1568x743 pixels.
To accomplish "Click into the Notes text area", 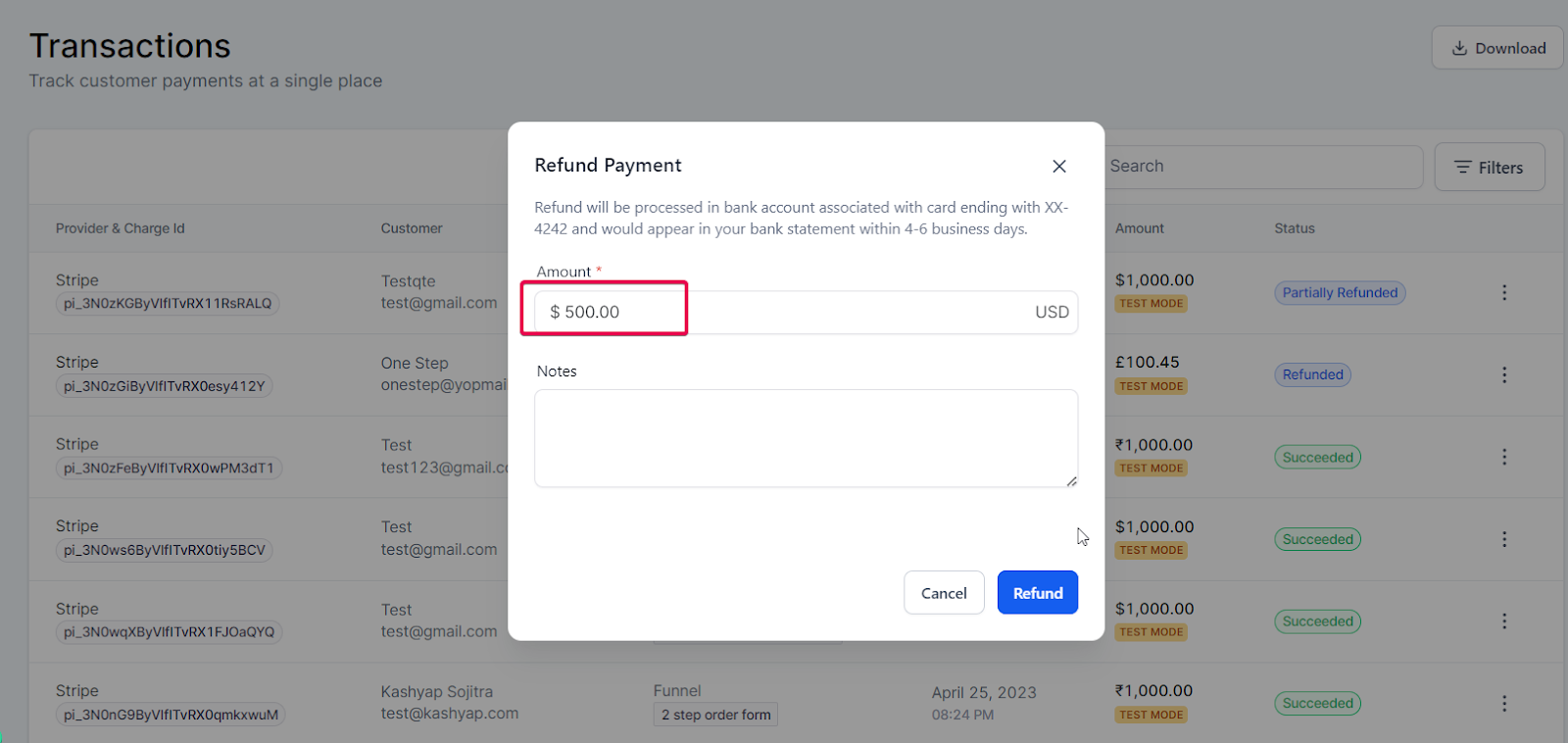I will tap(806, 438).
